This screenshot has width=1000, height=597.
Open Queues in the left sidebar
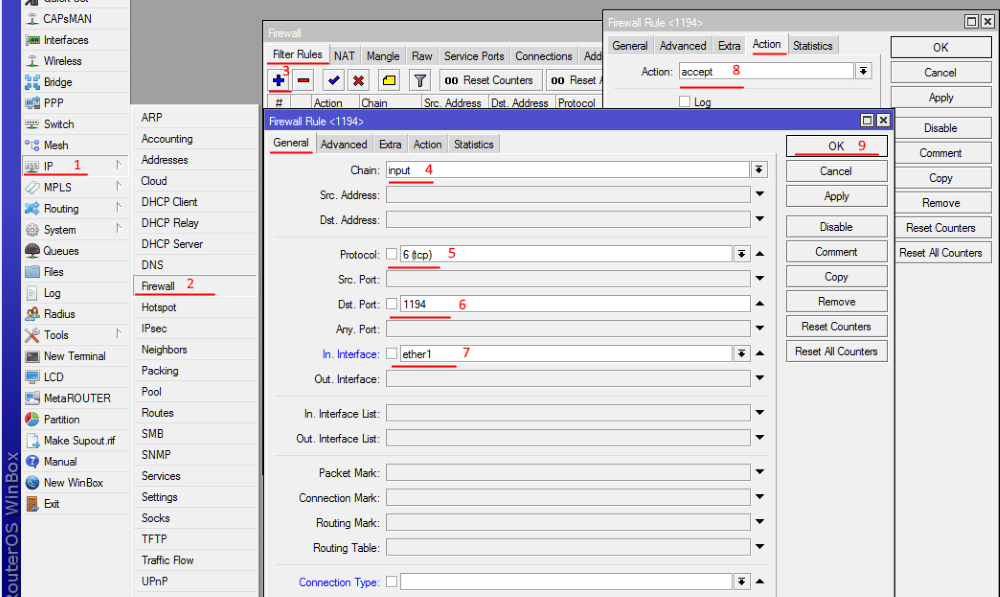60,251
